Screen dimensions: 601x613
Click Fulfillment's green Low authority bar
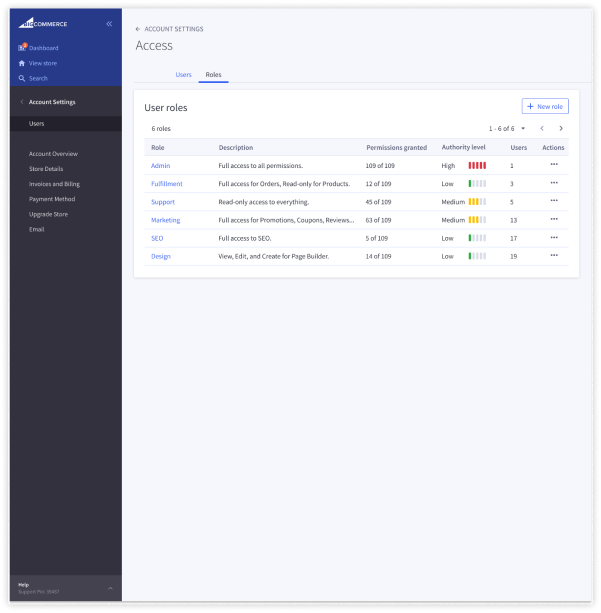point(477,183)
